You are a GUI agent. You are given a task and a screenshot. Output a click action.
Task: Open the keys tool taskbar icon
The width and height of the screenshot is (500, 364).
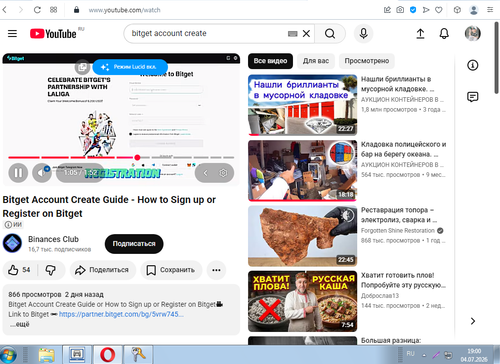[x=138, y=355]
